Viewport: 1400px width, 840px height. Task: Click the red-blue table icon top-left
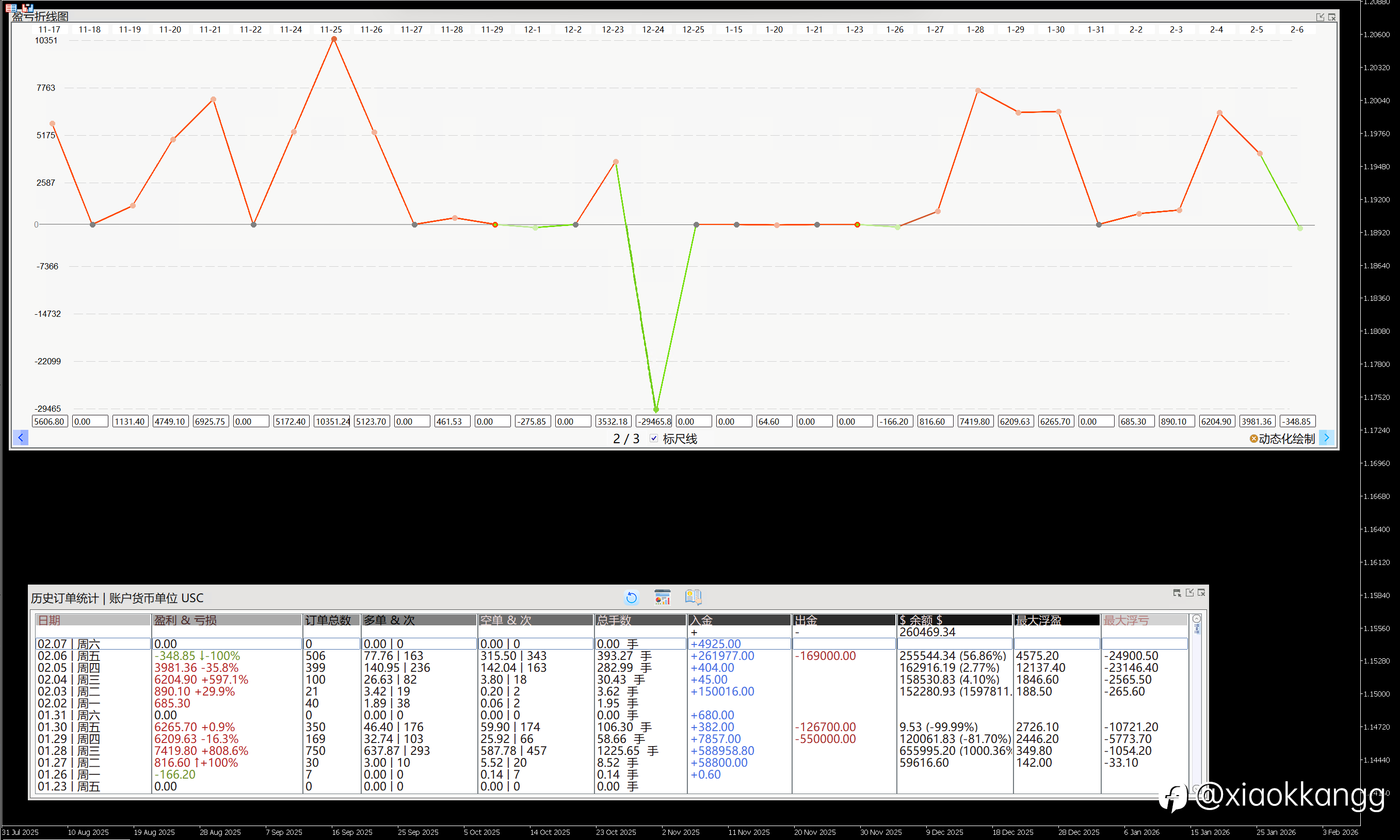pos(11,7)
